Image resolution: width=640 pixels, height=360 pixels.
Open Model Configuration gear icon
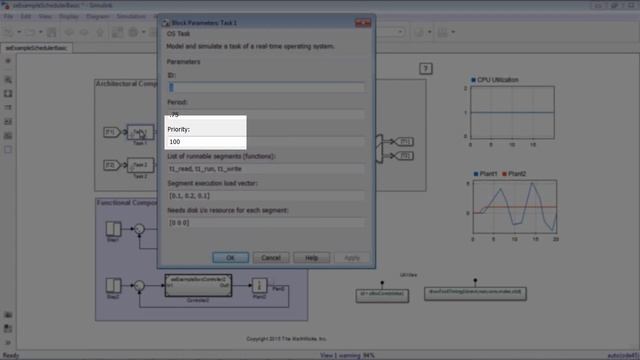pyautogui.click(x=133, y=32)
